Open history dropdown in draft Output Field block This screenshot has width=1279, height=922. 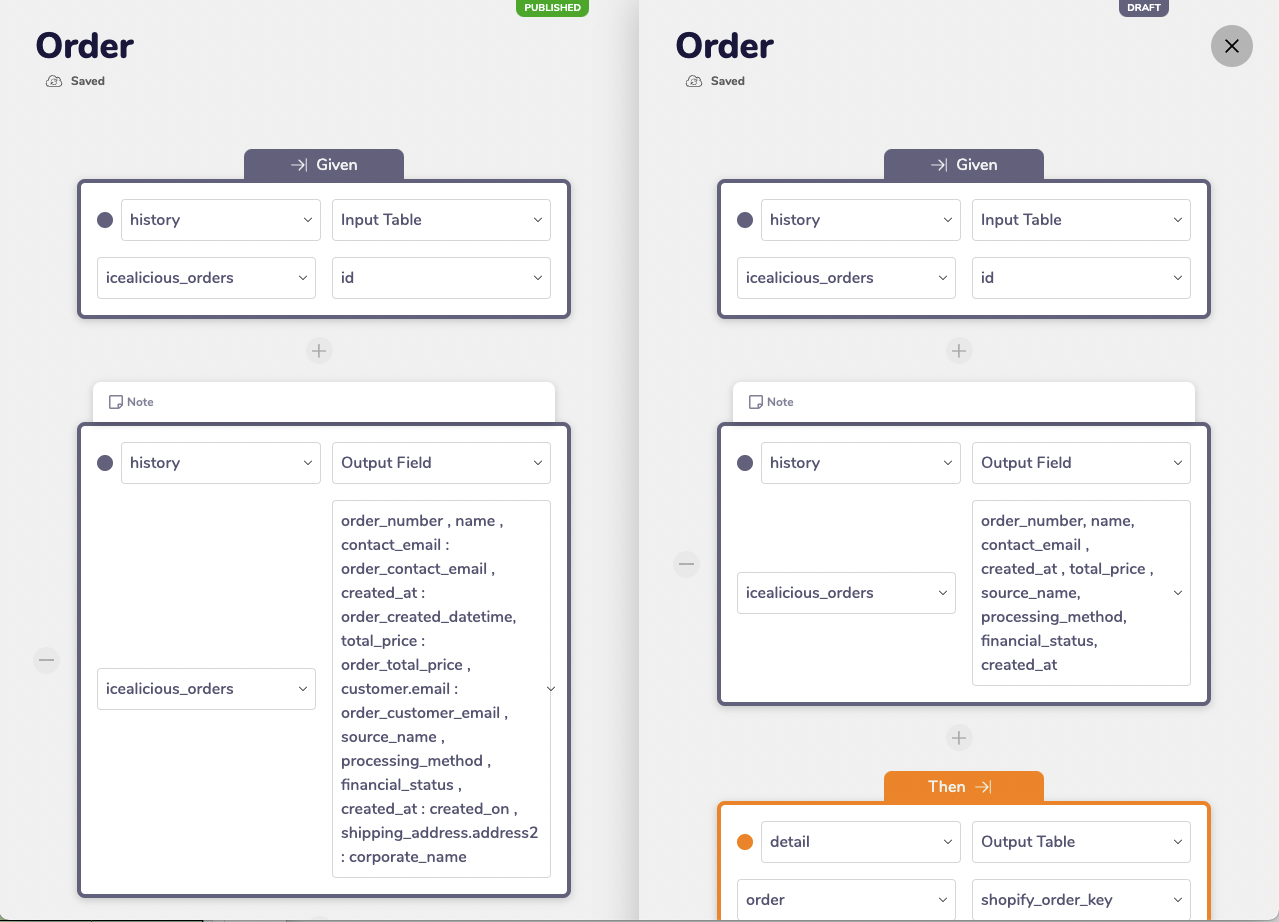point(860,463)
